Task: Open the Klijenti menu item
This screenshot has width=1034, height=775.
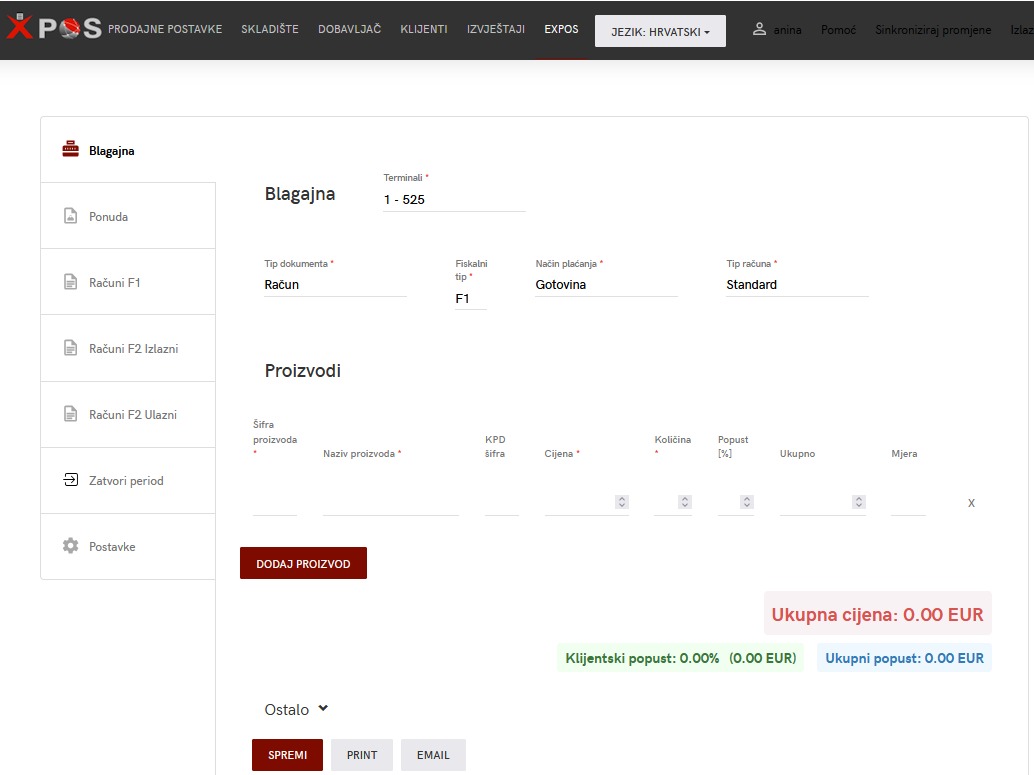Action: click(423, 29)
